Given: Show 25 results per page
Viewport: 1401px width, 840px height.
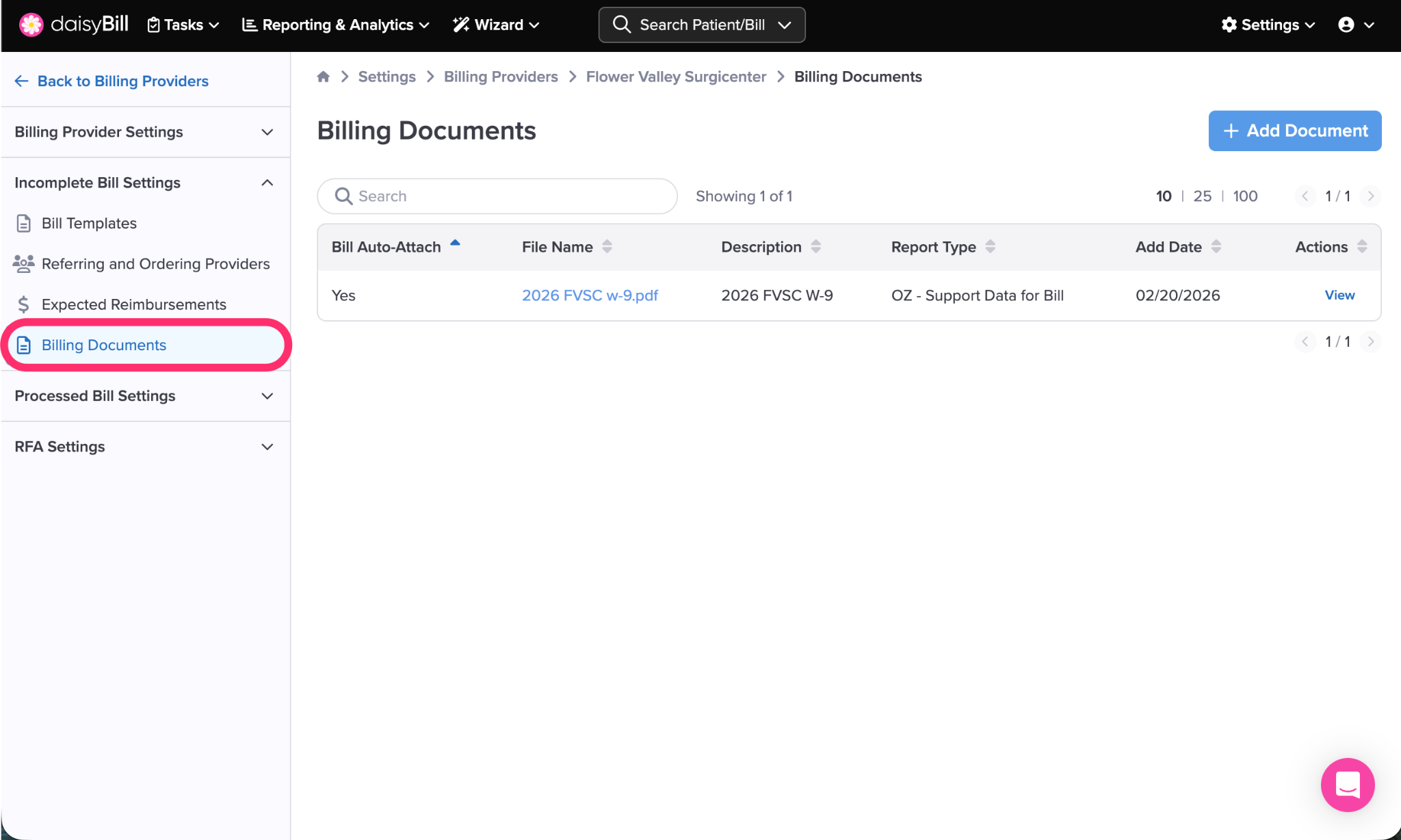Looking at the screenshot, I should coord(1202,196).
